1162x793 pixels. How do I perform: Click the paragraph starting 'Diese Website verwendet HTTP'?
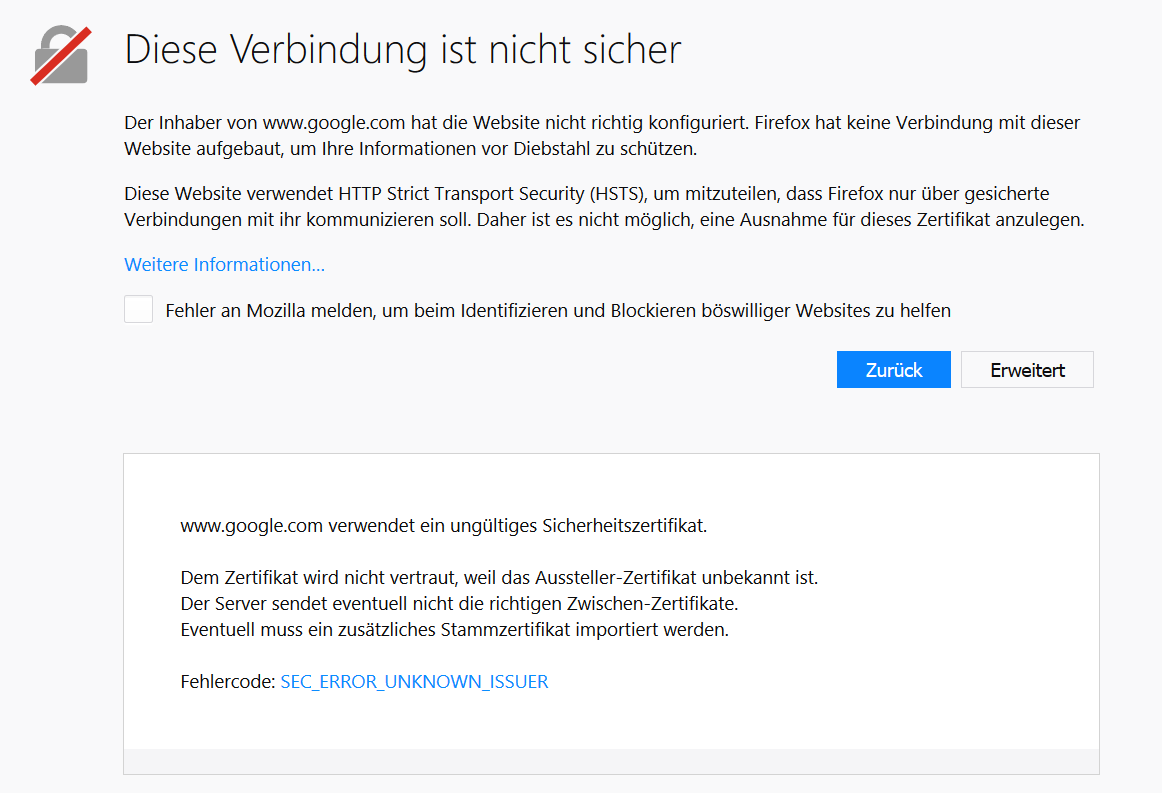click(x=602, y=206)
